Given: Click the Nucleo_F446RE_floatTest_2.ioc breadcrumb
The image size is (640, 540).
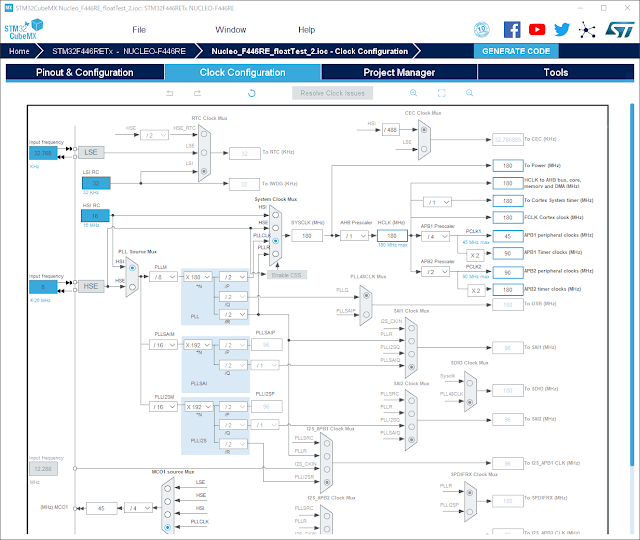Looking at the screenshot, I should click(309, 51).
